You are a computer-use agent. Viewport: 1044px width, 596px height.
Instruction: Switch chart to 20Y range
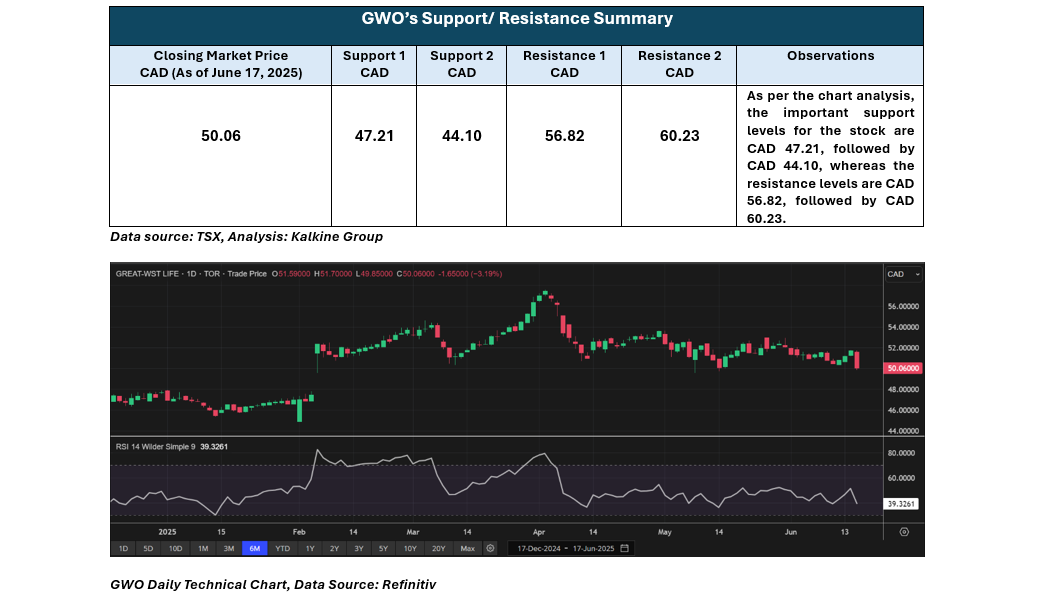coord(439,549)
